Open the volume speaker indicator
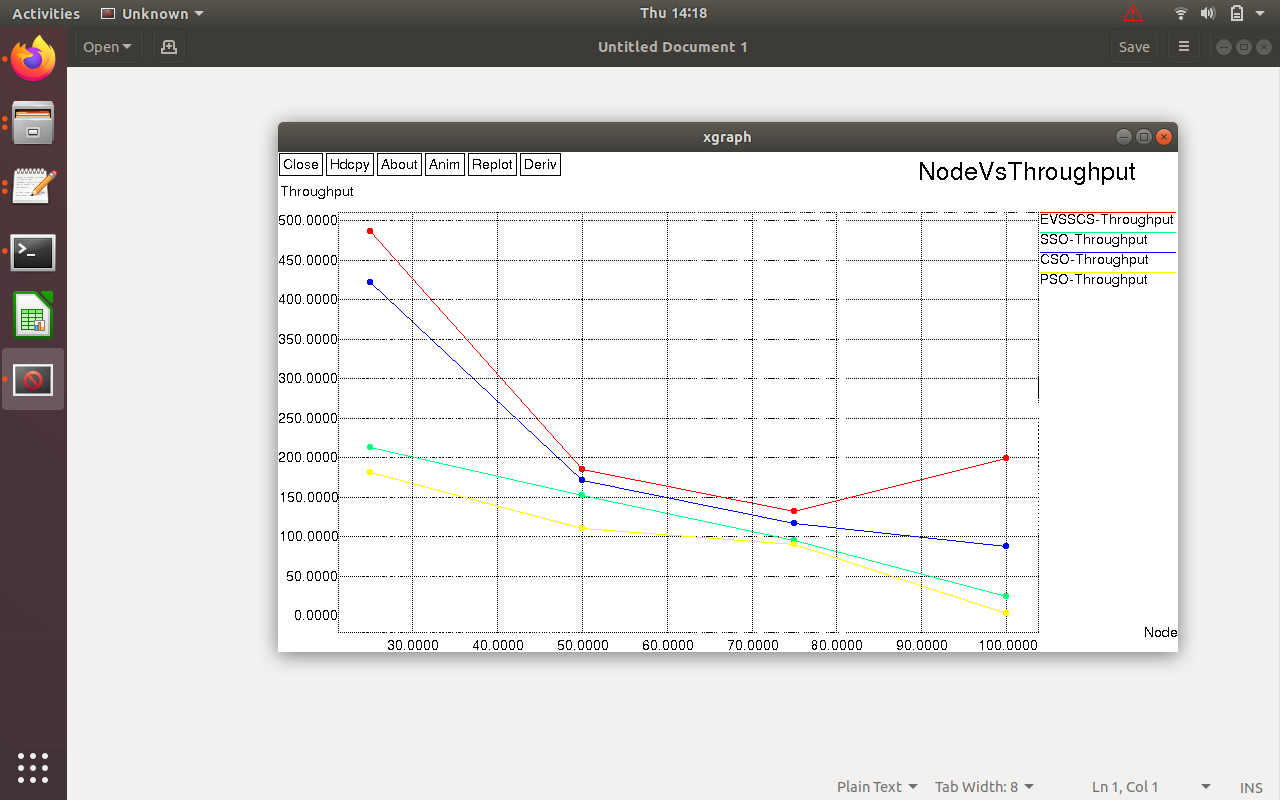Image resolution: width=1280 pixels, height=800 pixels. pyautogui.click(x=1208, y=13)
